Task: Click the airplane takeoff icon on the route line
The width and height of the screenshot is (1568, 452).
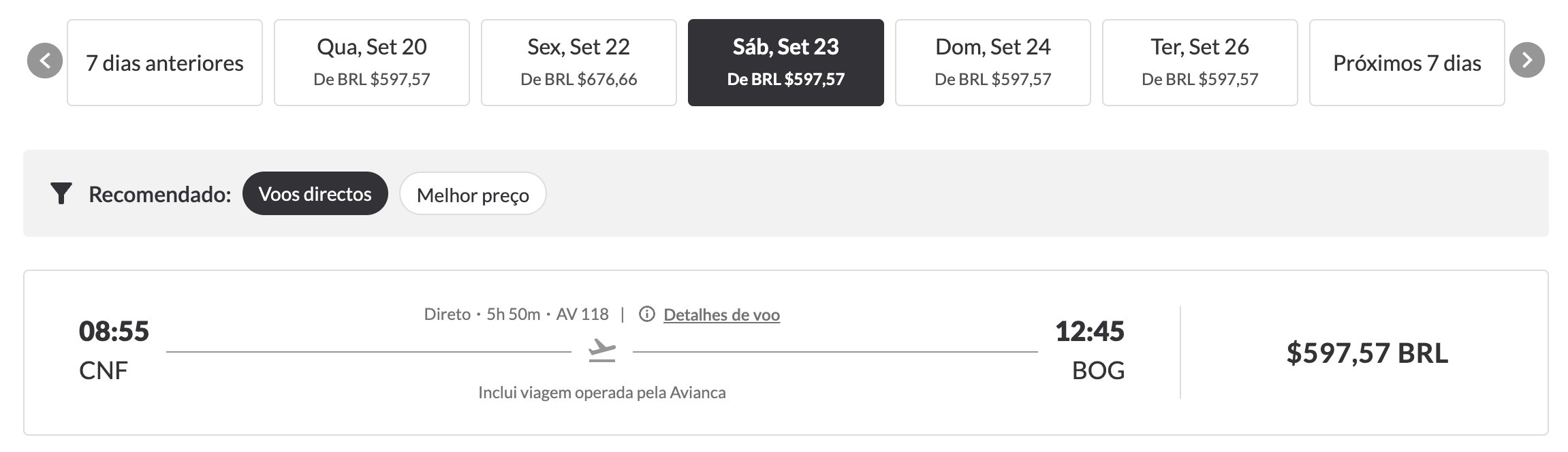Action: (601, 351)
